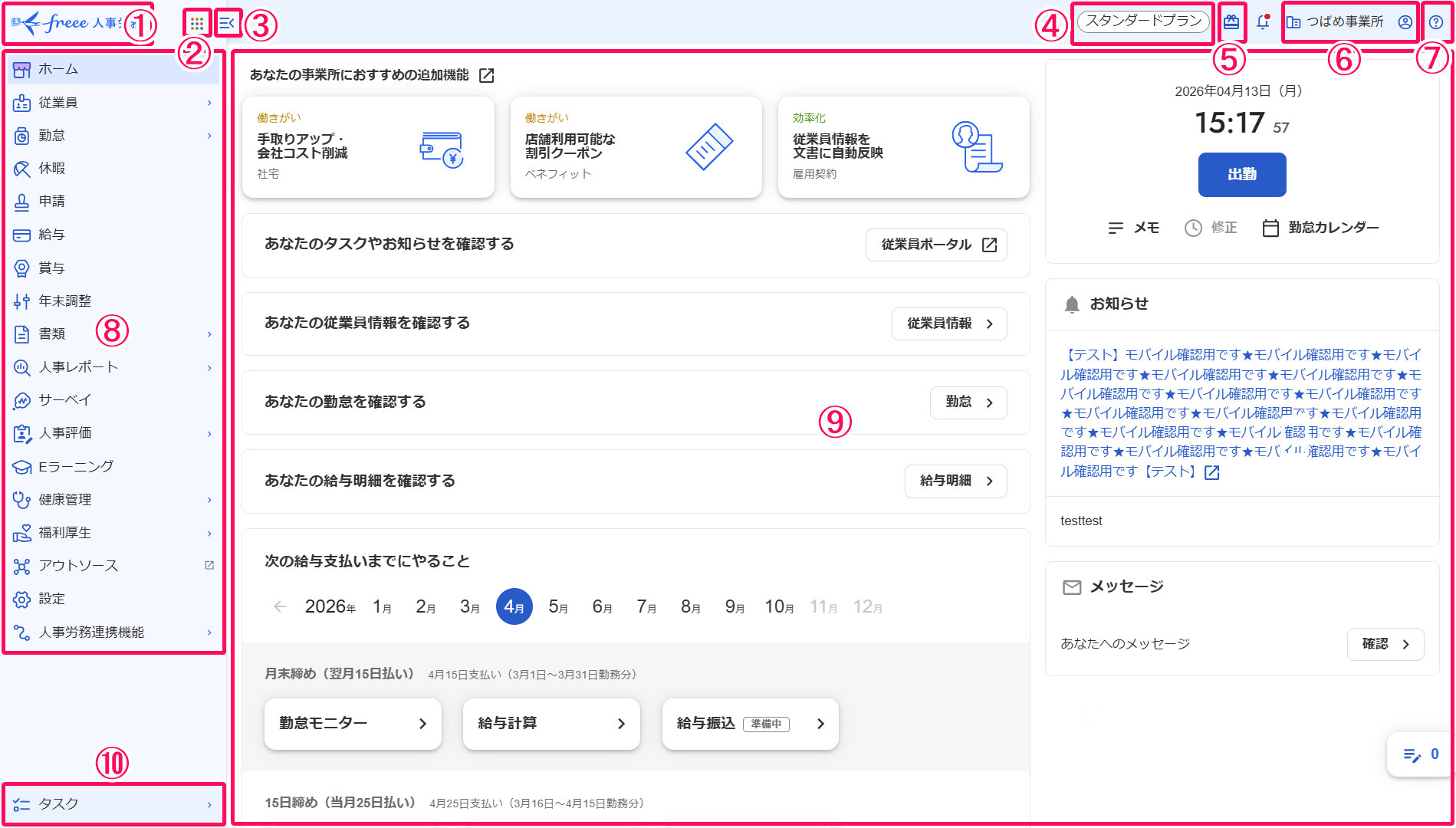The width and height of the screenshot is (1456, 828).
Task: Click the 賞与 medal icon in sidebar
Action: [x=22, y=268]
